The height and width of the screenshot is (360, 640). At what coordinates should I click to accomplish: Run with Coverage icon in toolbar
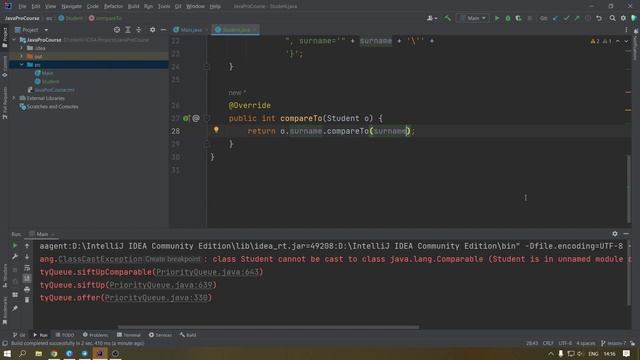[x=518, y=18]
